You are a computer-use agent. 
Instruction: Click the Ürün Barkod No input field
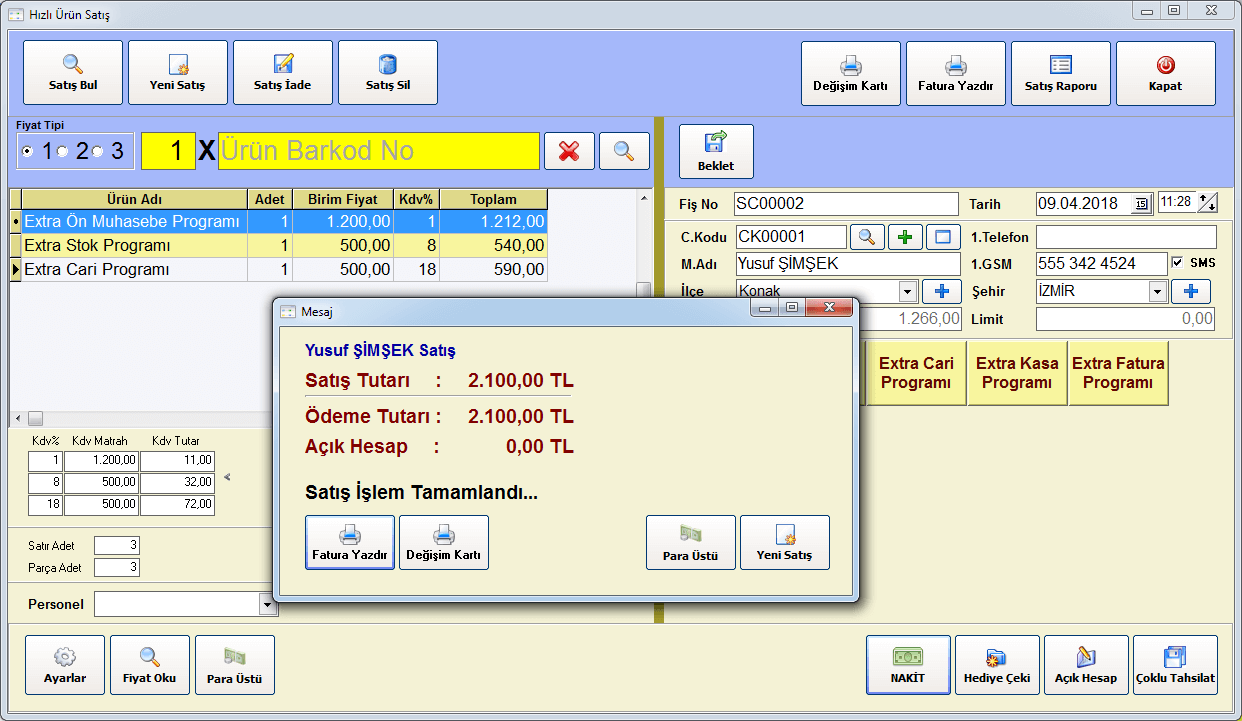[x=379, y=151]
